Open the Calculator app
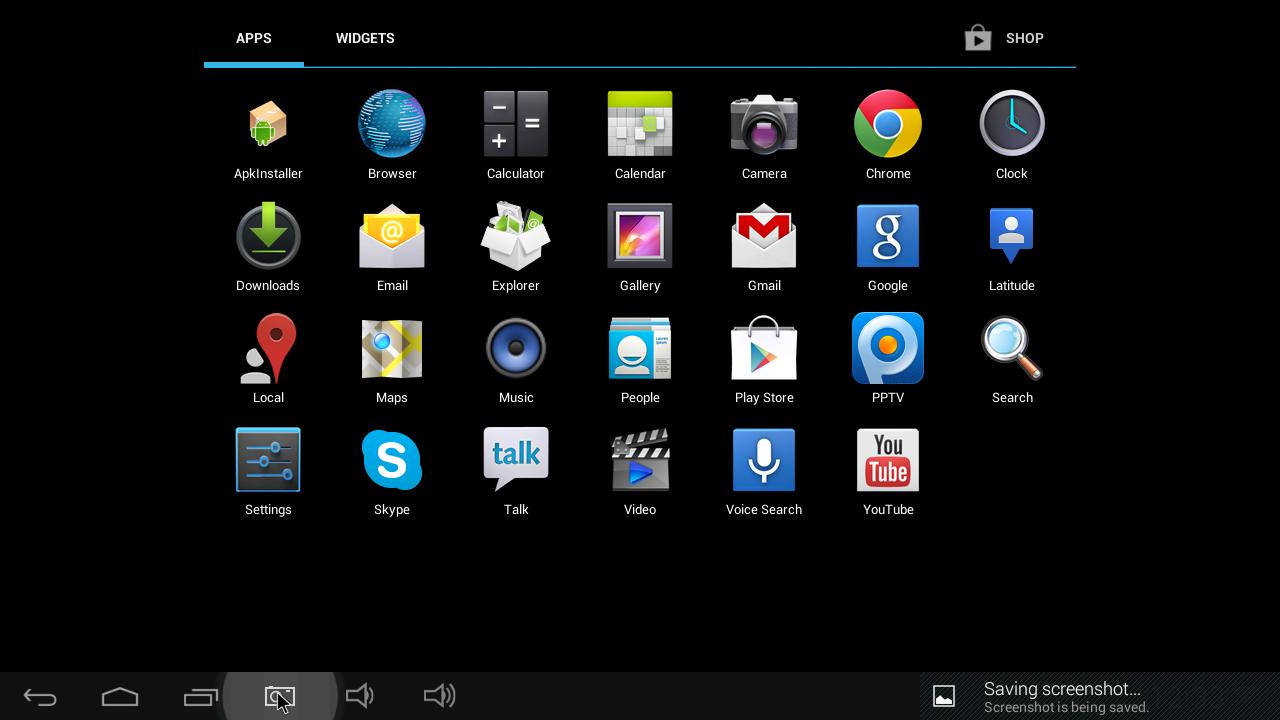Viewport: 1280px width, 720px height. (516, 124)
